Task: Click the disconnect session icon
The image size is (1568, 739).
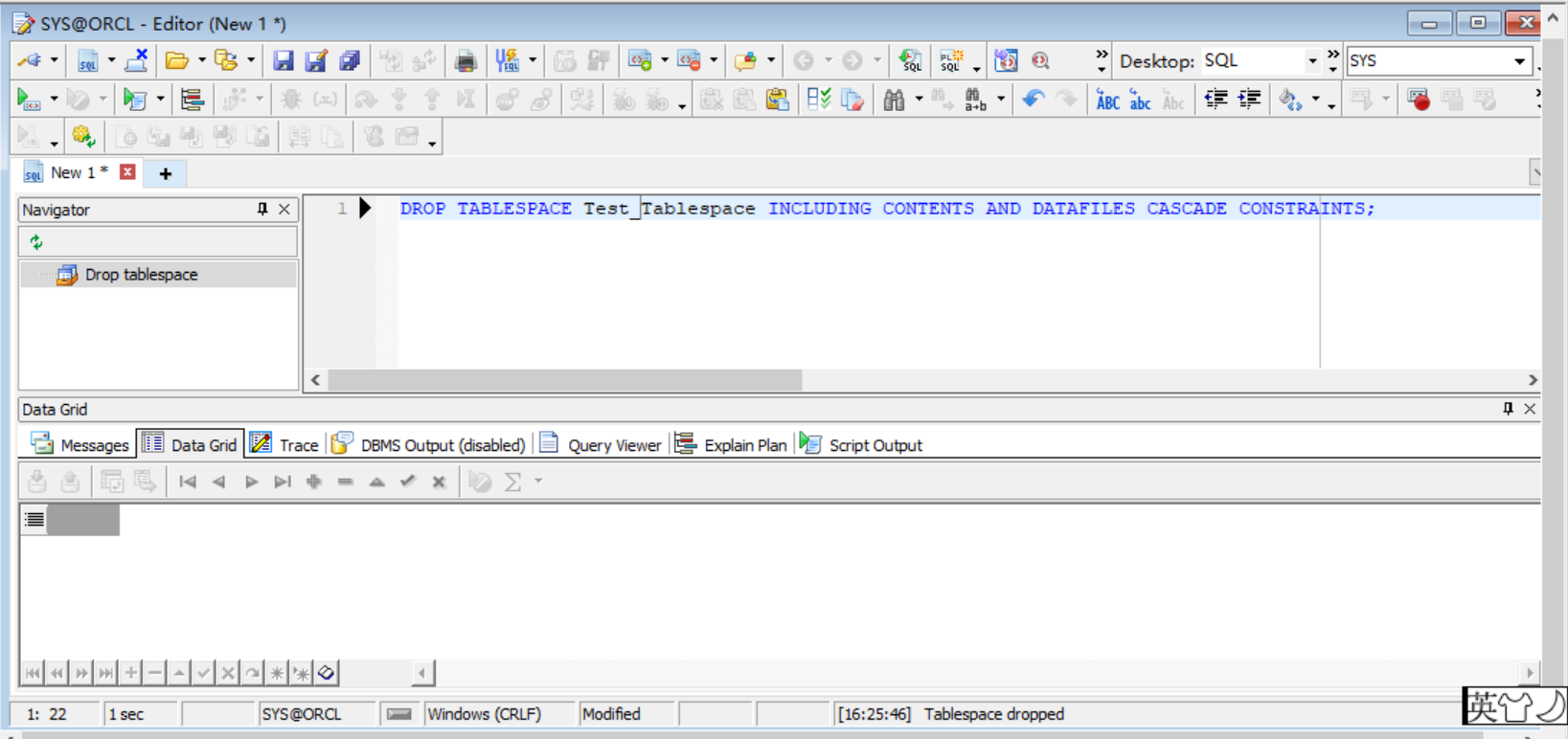Action: click(x=137, y=60)
